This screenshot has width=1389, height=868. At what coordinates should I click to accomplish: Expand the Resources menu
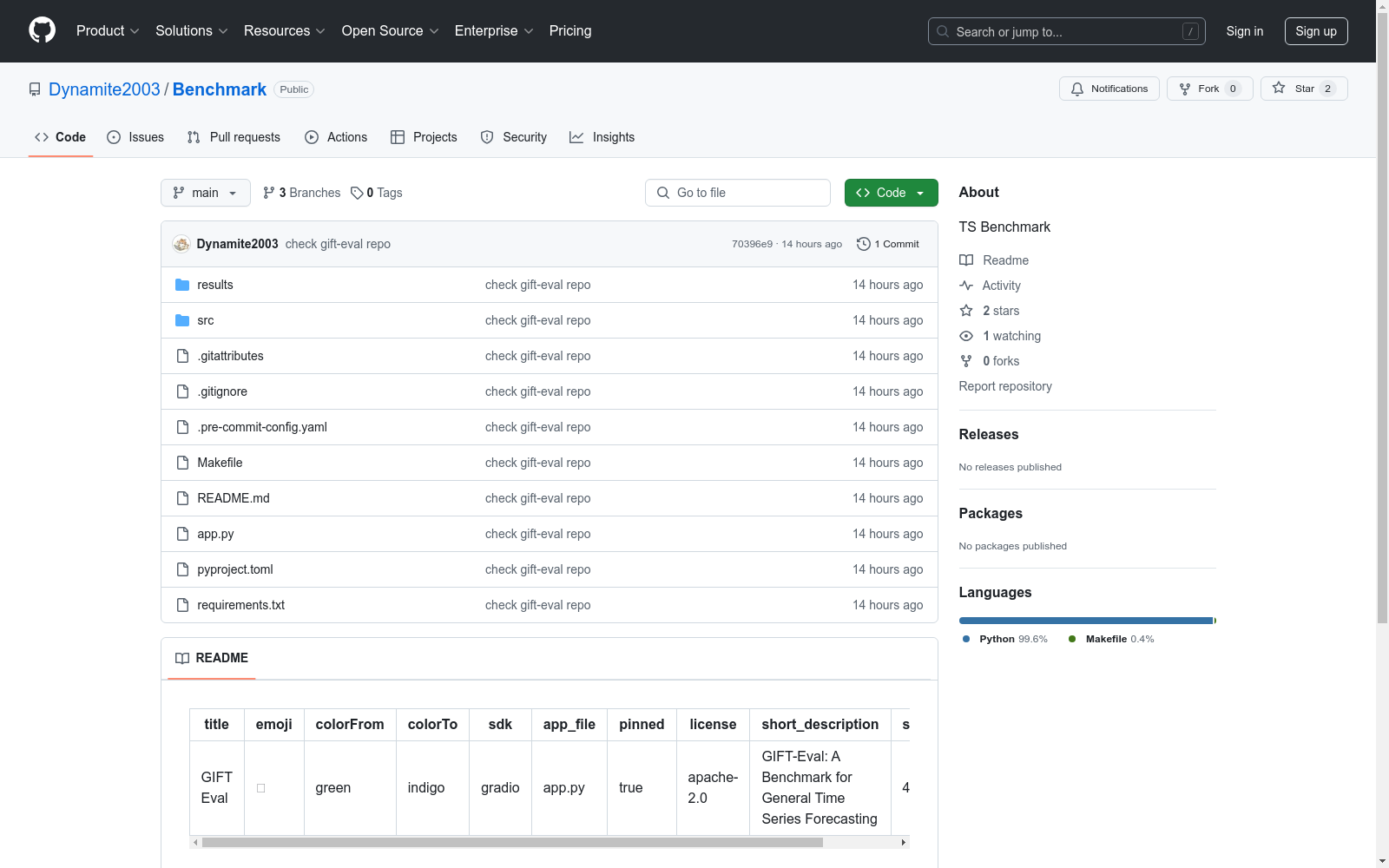pos(285,30)
